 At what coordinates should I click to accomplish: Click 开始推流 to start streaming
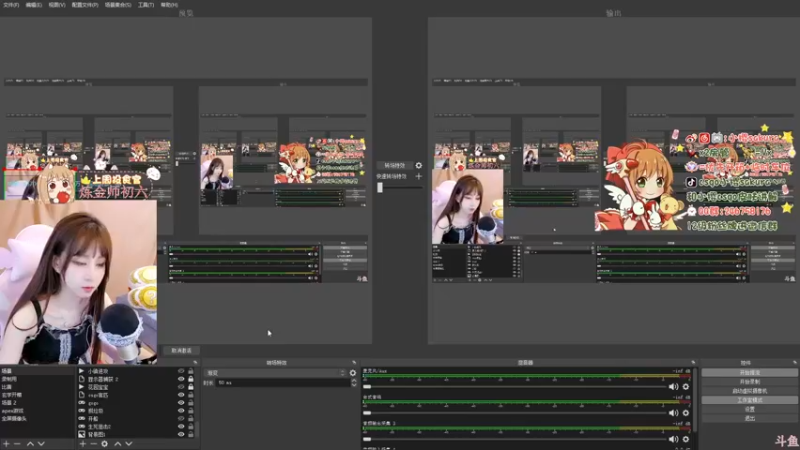click(749, 372)
